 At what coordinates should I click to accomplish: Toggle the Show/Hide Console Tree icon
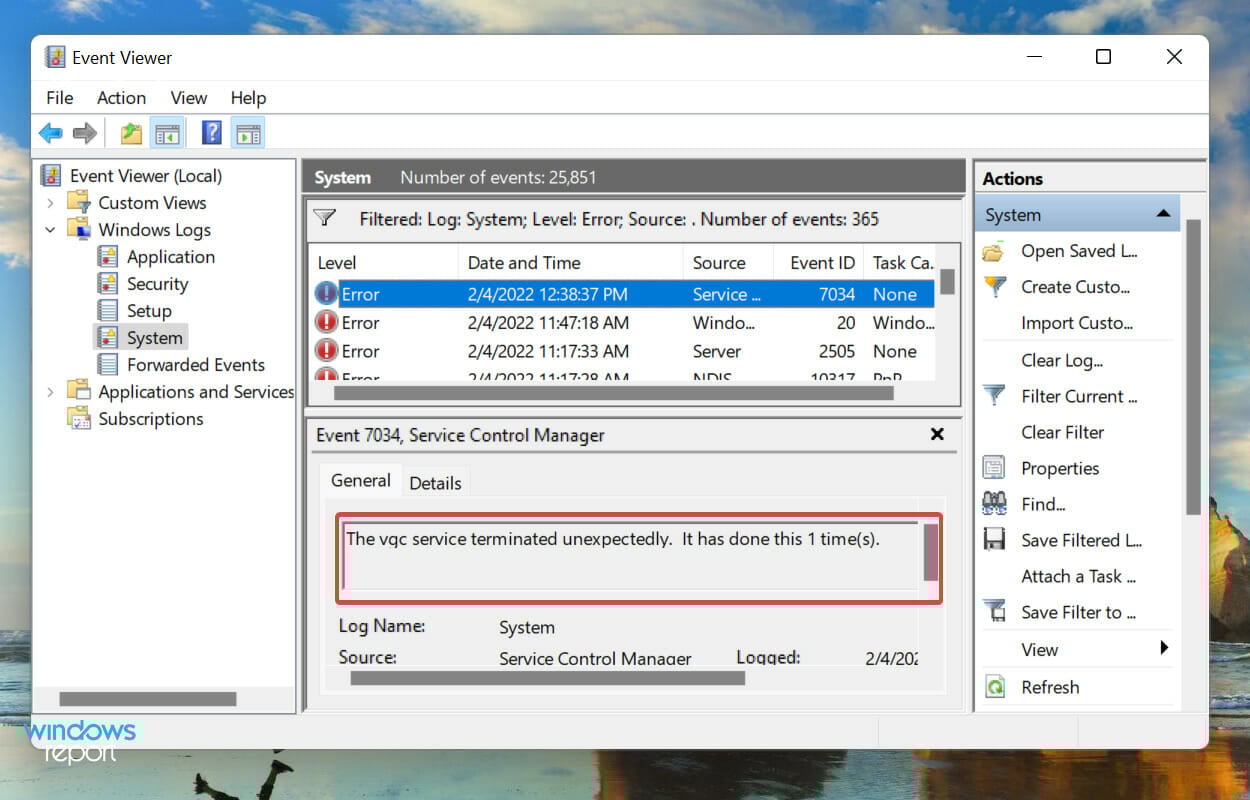click(x=167, y=133)
